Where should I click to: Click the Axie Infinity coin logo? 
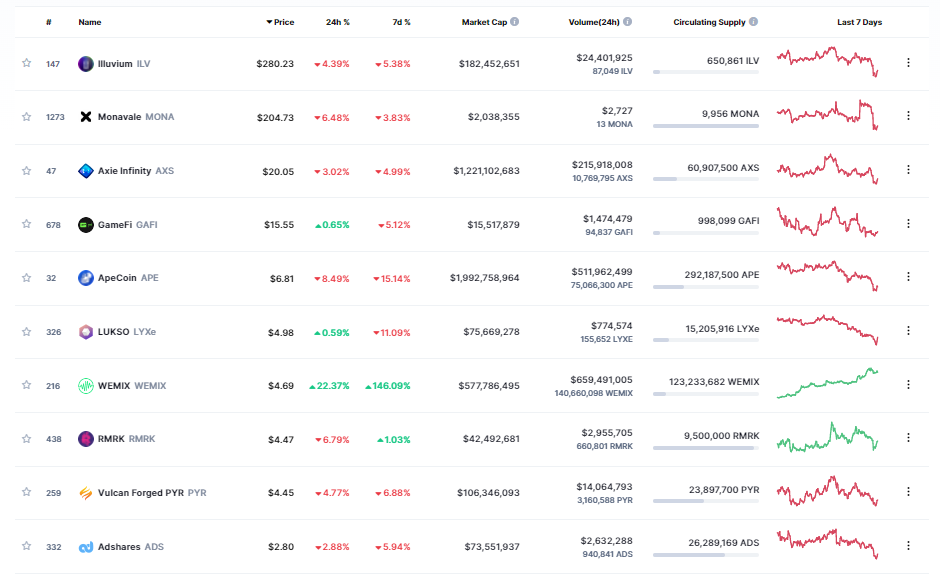tap(86, 171)
